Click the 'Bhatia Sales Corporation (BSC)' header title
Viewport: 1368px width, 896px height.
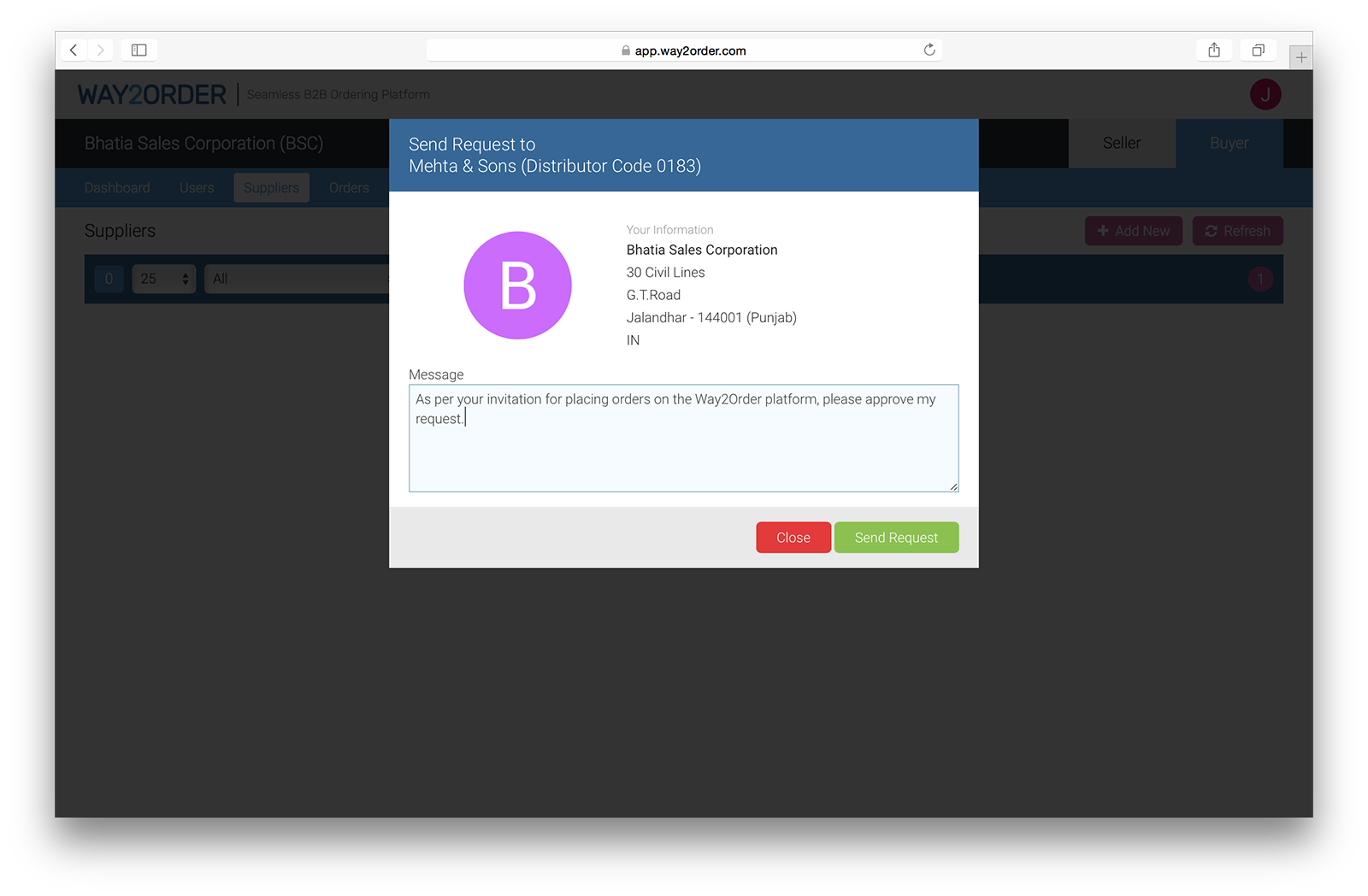coord(203,144)
